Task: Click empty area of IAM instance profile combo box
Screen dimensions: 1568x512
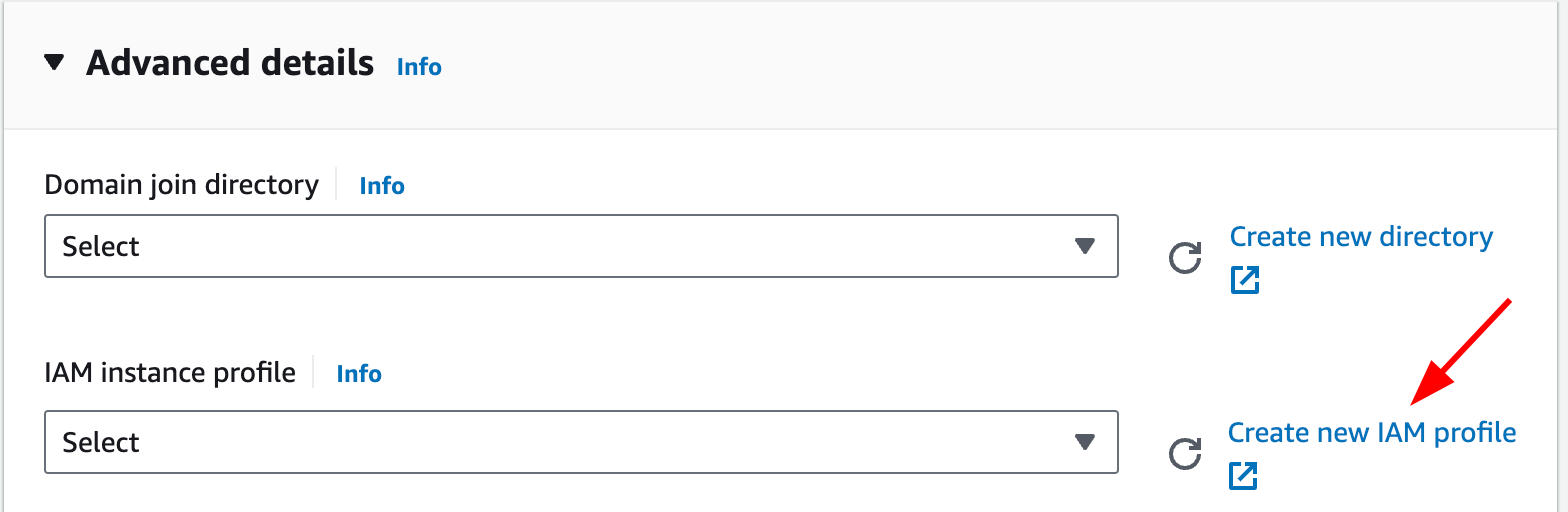Action: [600, 442]
